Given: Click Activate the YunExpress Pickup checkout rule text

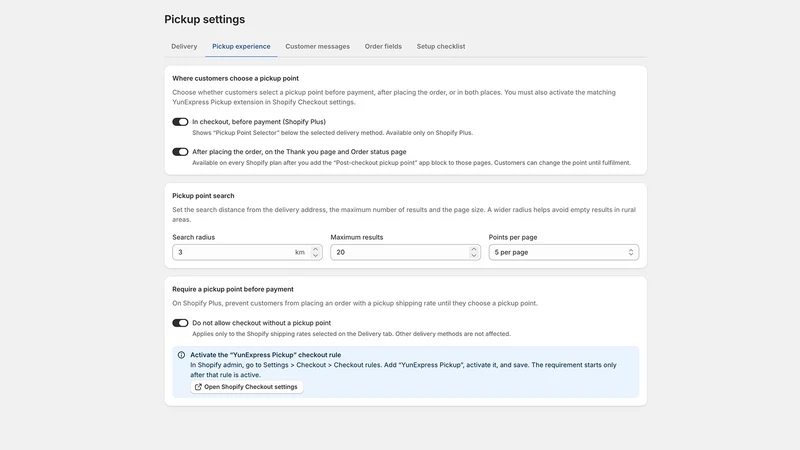Looking at the screenshot, I should click(x=265, y=355).
